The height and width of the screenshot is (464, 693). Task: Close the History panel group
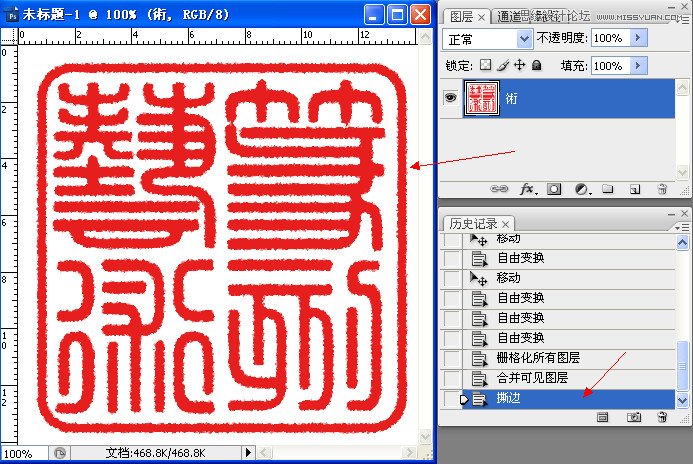click(x=685, y=214)
